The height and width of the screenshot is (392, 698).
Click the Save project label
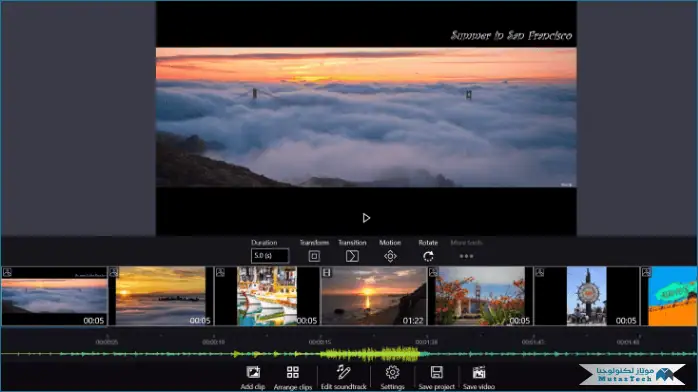point(436,387)
